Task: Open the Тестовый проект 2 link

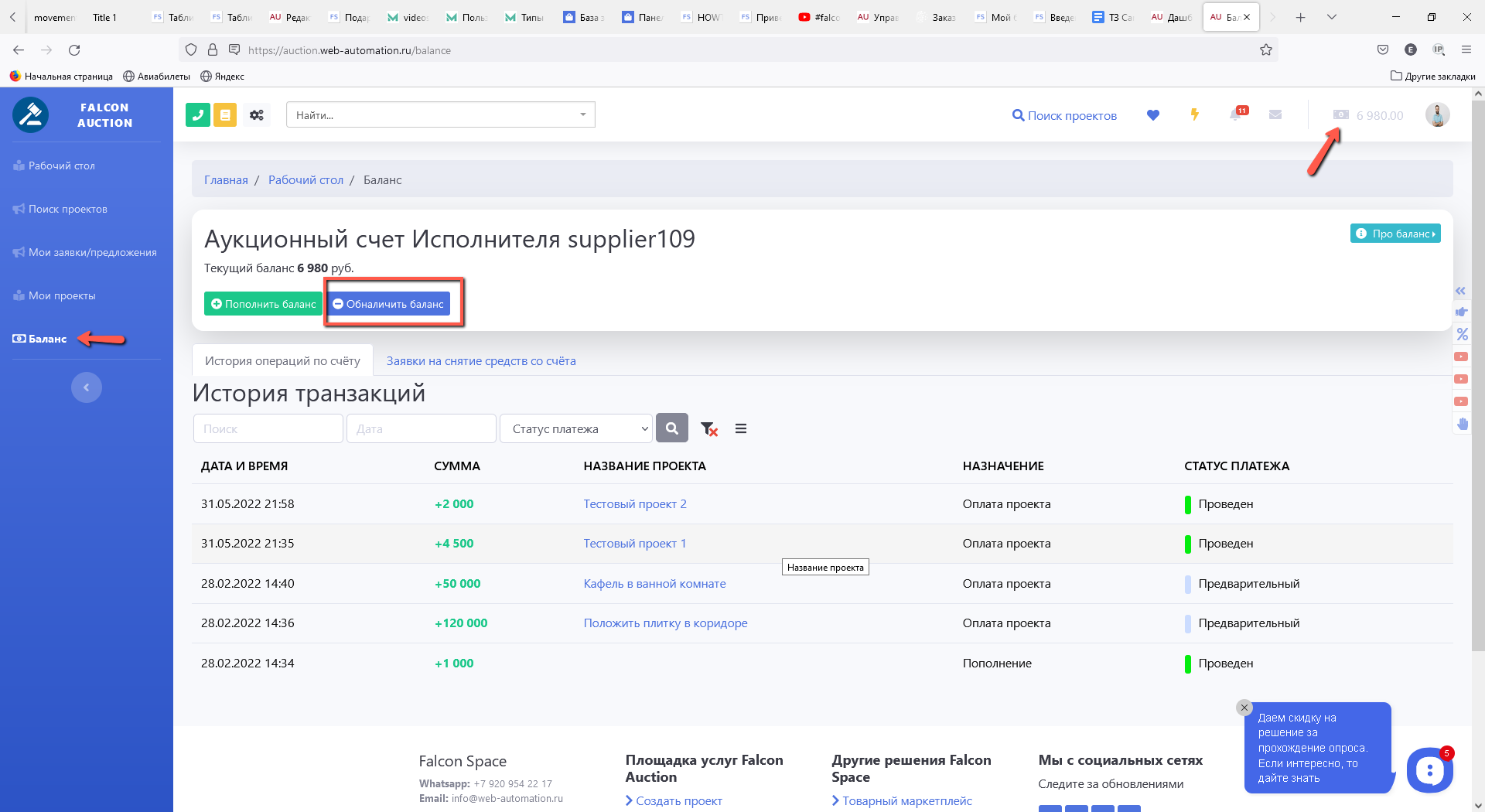Action: click(x=634, y=504)
